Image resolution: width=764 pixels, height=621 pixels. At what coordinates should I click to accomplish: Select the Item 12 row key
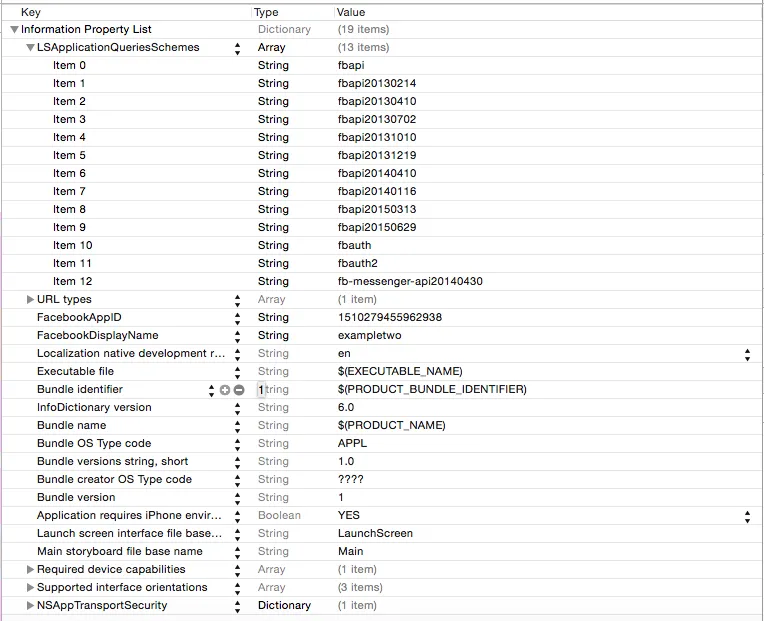tap(73, 282)
